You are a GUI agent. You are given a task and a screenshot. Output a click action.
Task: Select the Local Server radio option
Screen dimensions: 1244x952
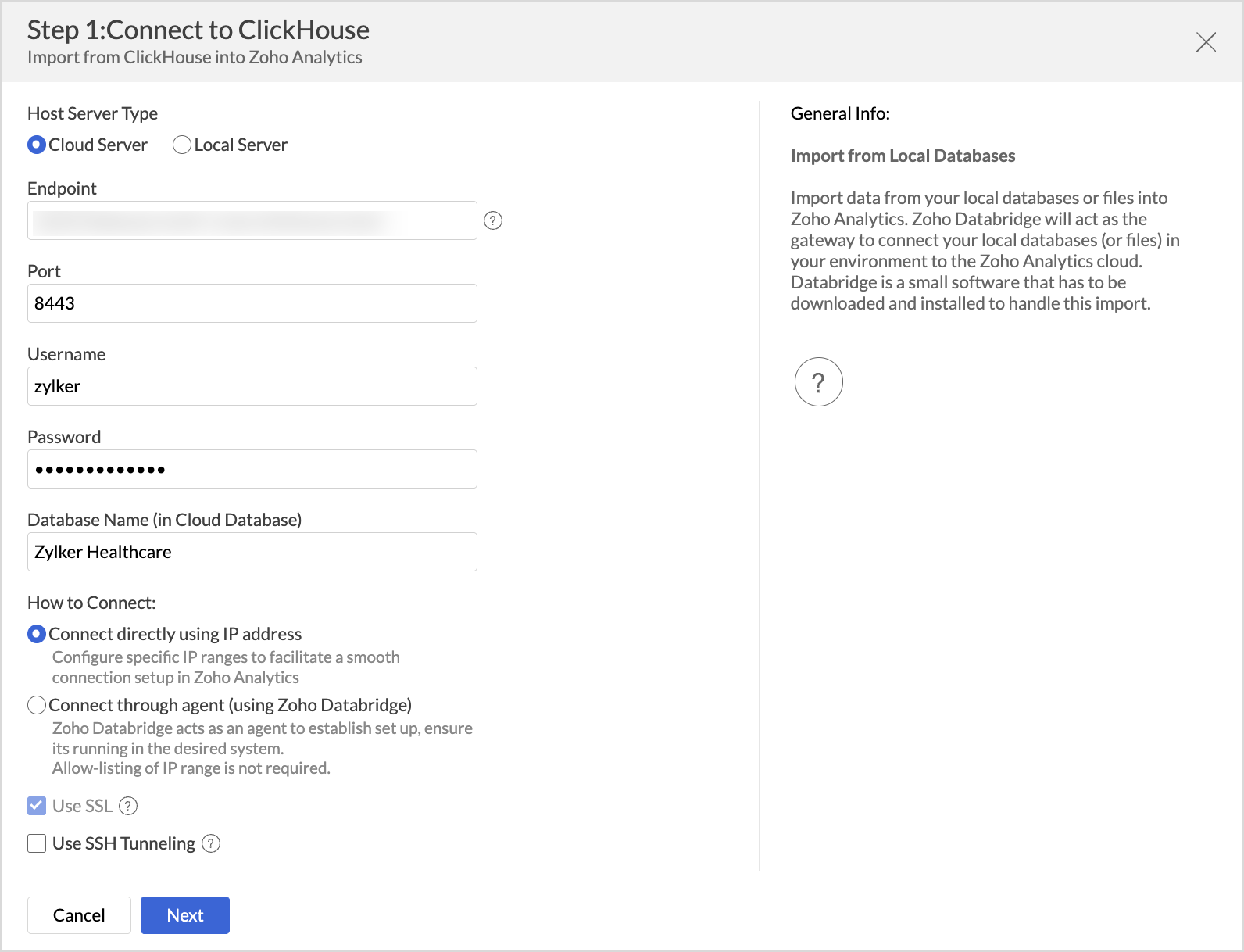[x=182, y=145]
